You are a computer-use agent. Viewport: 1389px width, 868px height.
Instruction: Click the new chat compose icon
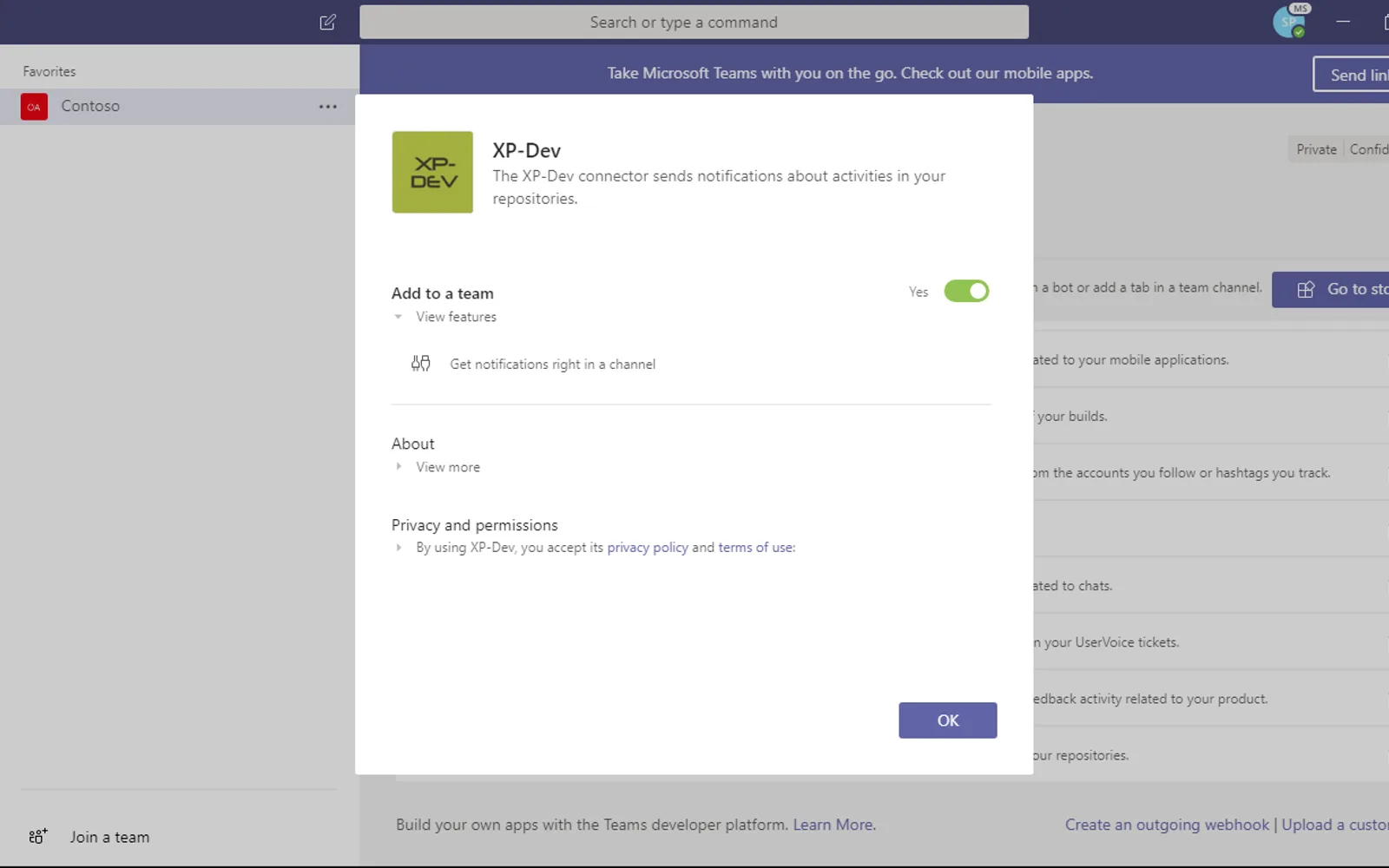point(327,23)
